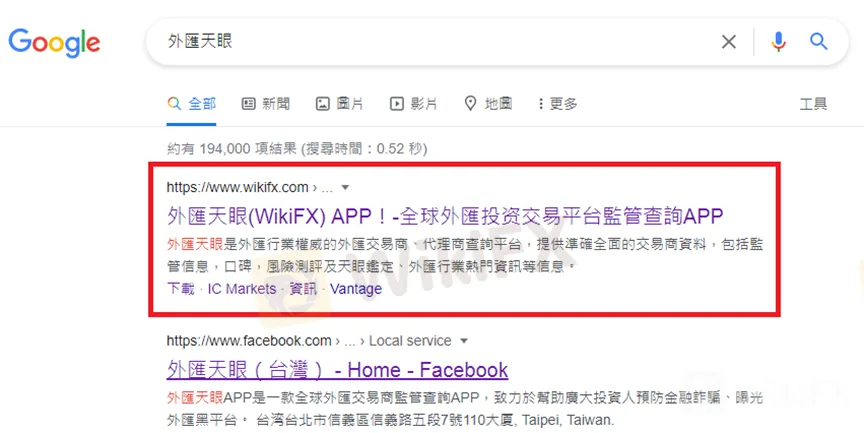Open the 外匯天眼(WikiFX) APP result title
The image size is (864, 433).
pos(445,216)
